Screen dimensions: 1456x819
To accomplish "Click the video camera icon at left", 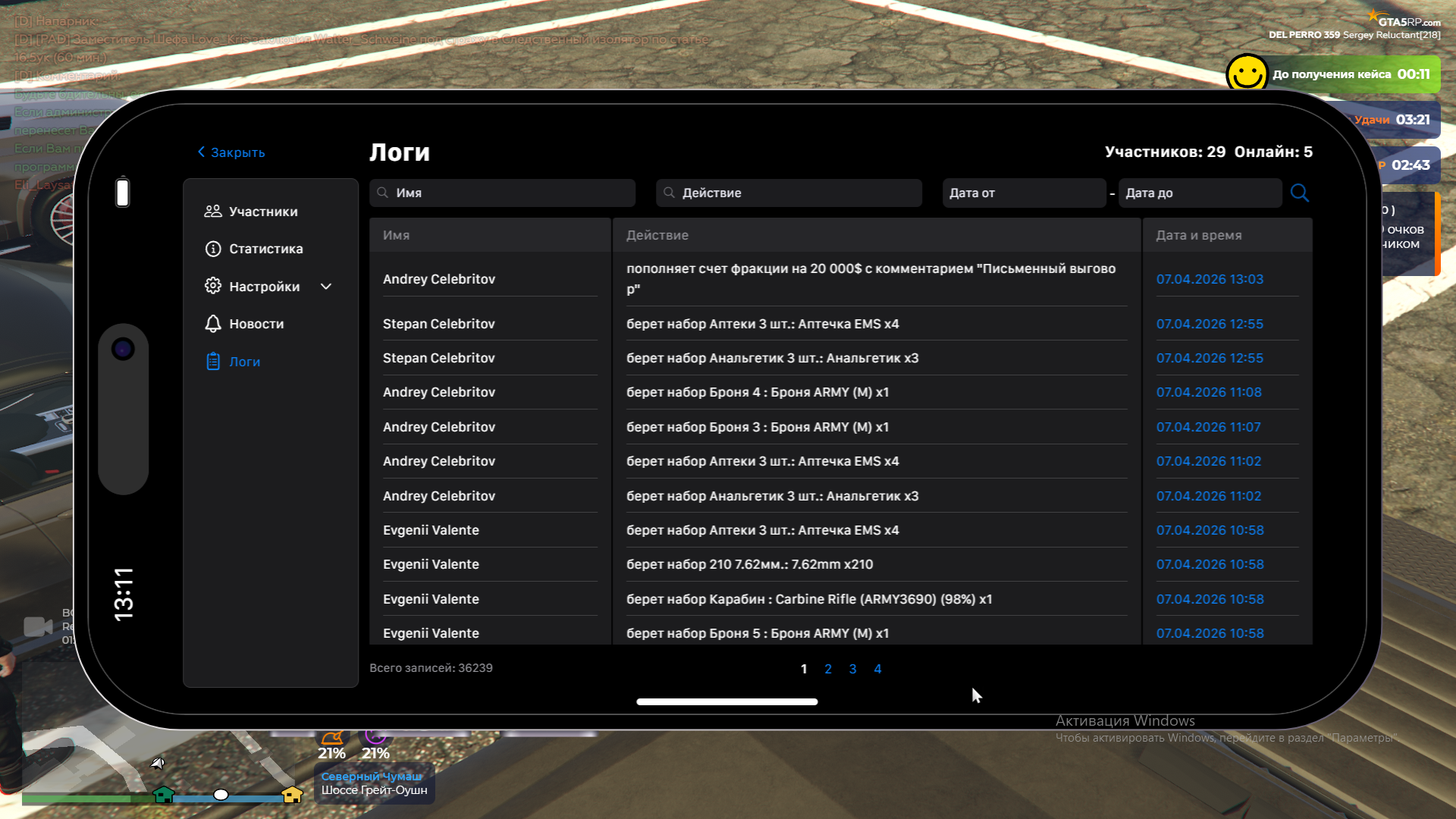I will [38, 626].
